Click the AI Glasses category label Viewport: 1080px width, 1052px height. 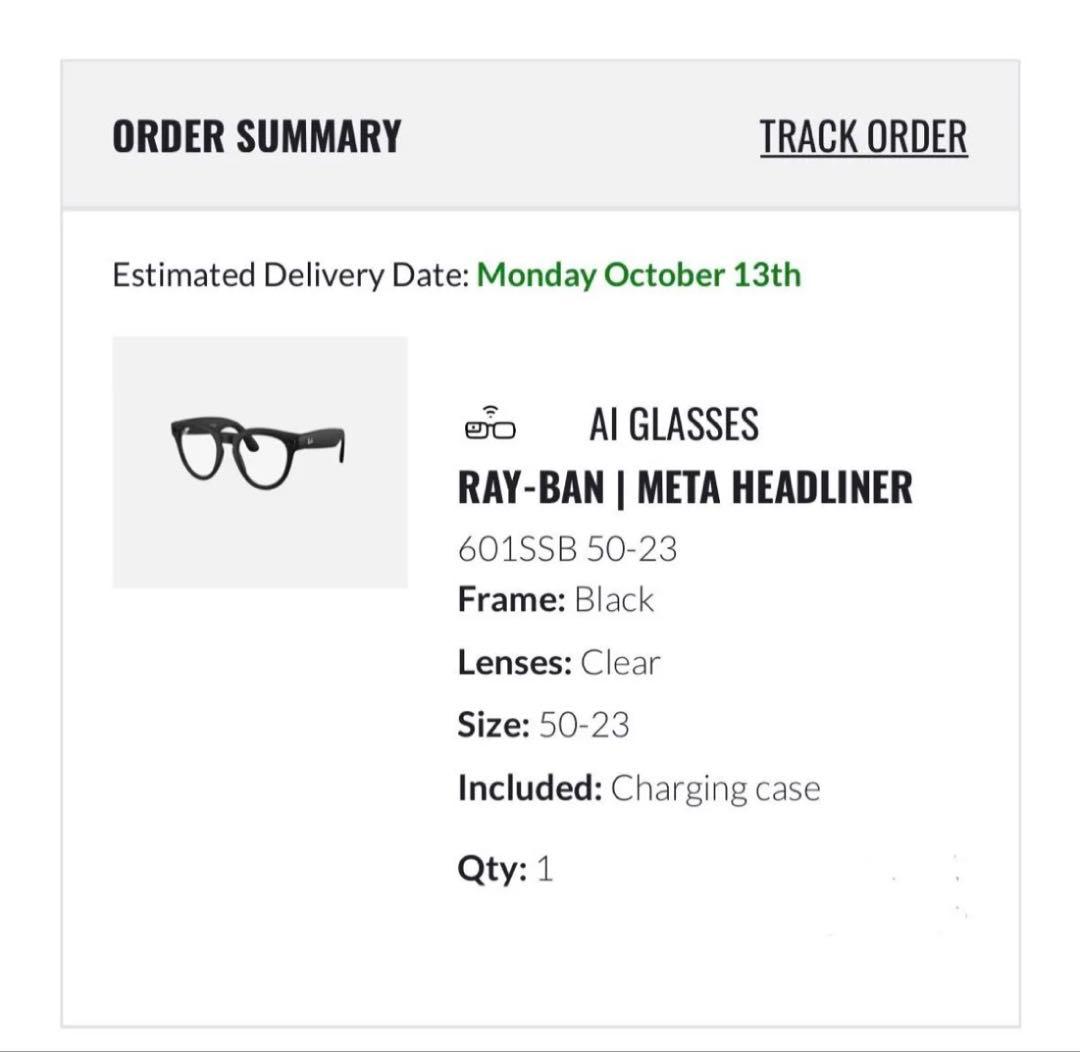tap(674, 424)
